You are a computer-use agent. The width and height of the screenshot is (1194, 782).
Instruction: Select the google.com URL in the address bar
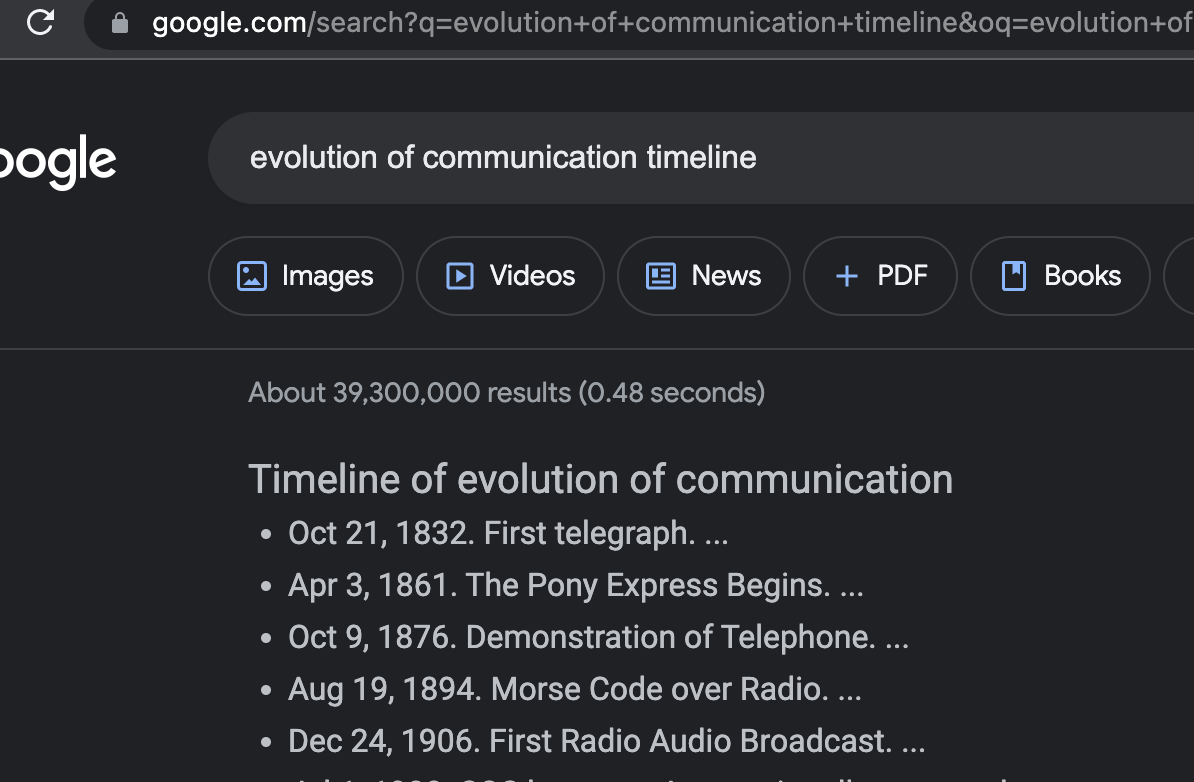coord(672,23)
